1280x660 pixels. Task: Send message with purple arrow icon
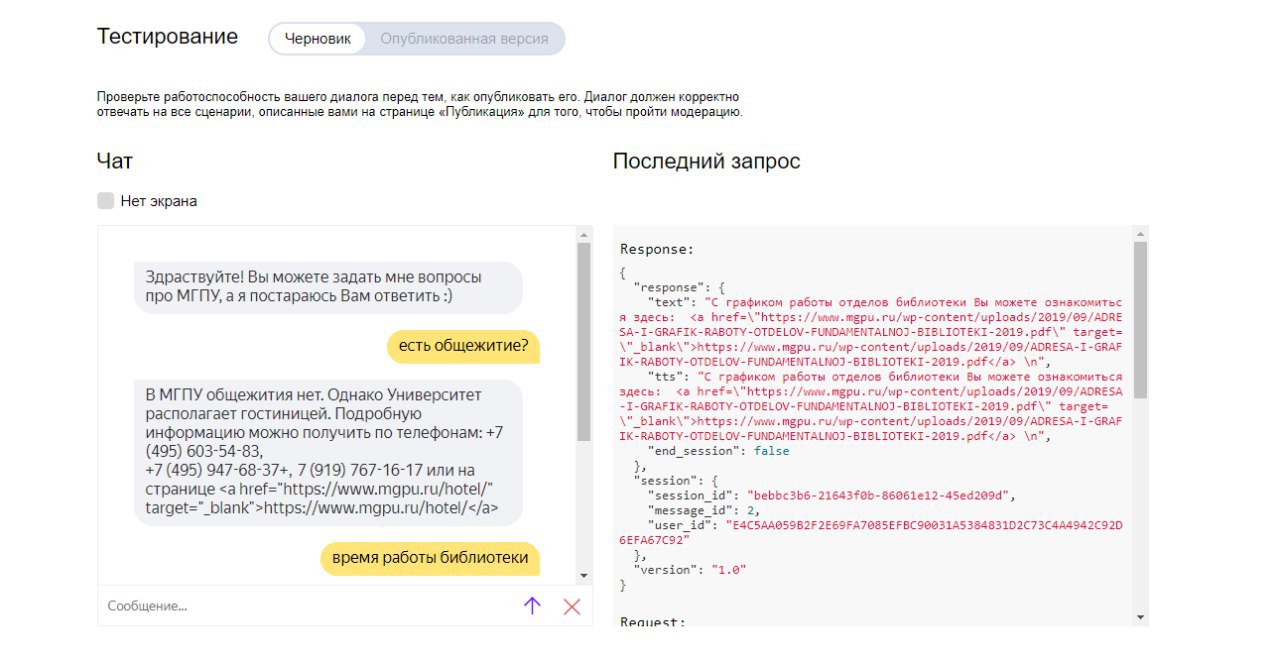point(532,606)
